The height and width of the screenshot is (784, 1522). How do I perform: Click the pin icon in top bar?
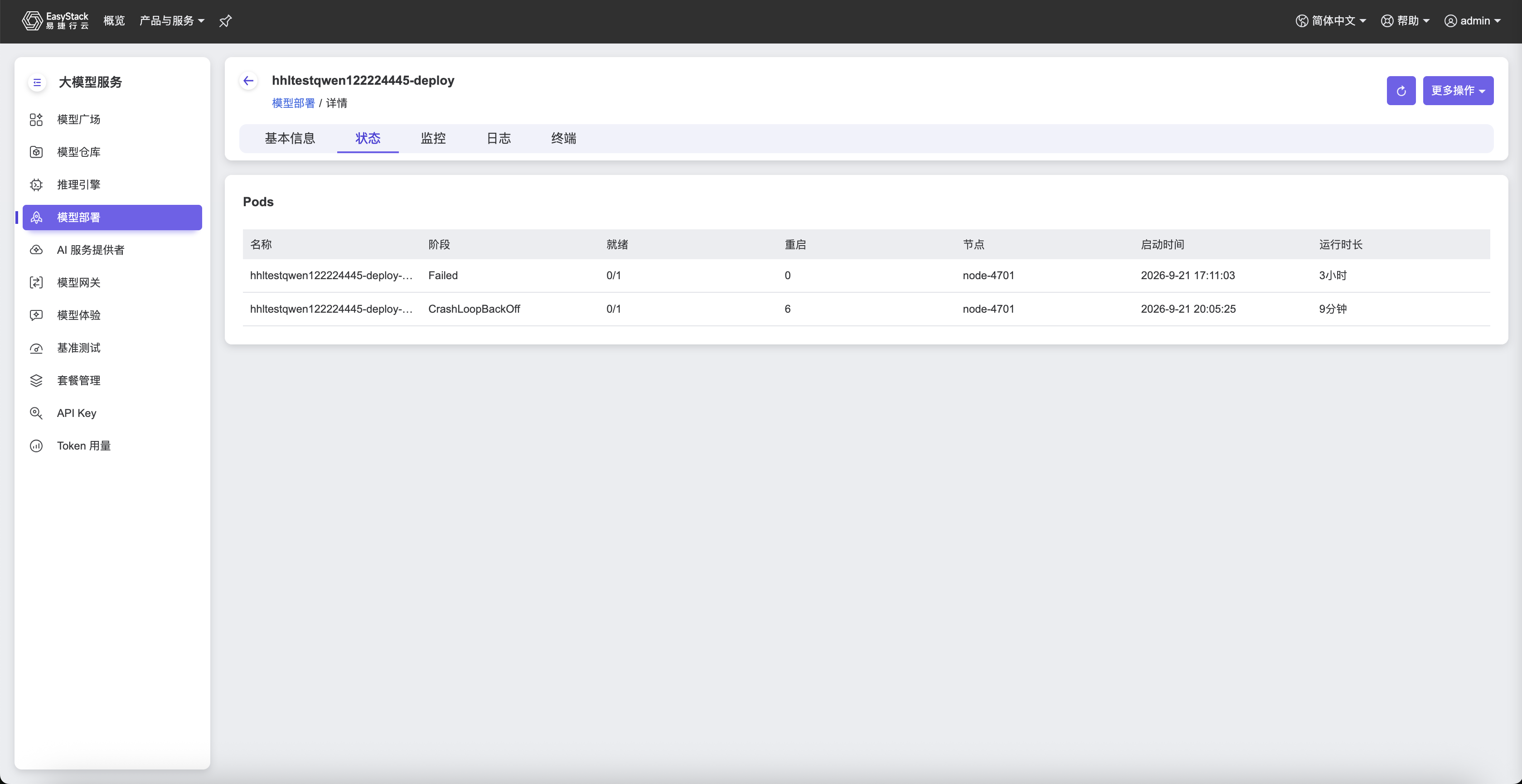tap(225, 21)
